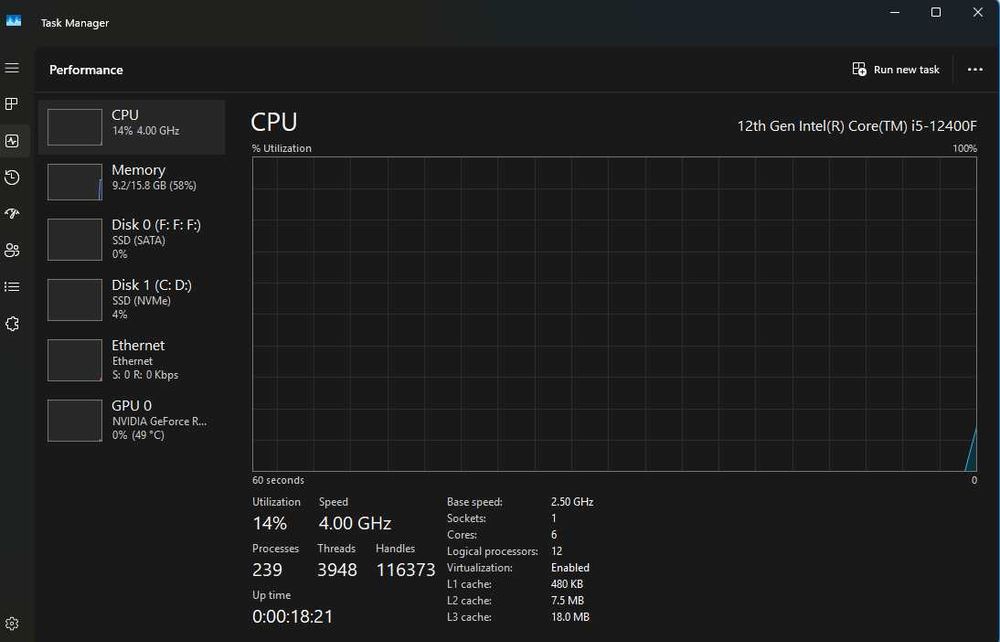Maximize the Task Manager window
1000x642 pixels.
936,12
